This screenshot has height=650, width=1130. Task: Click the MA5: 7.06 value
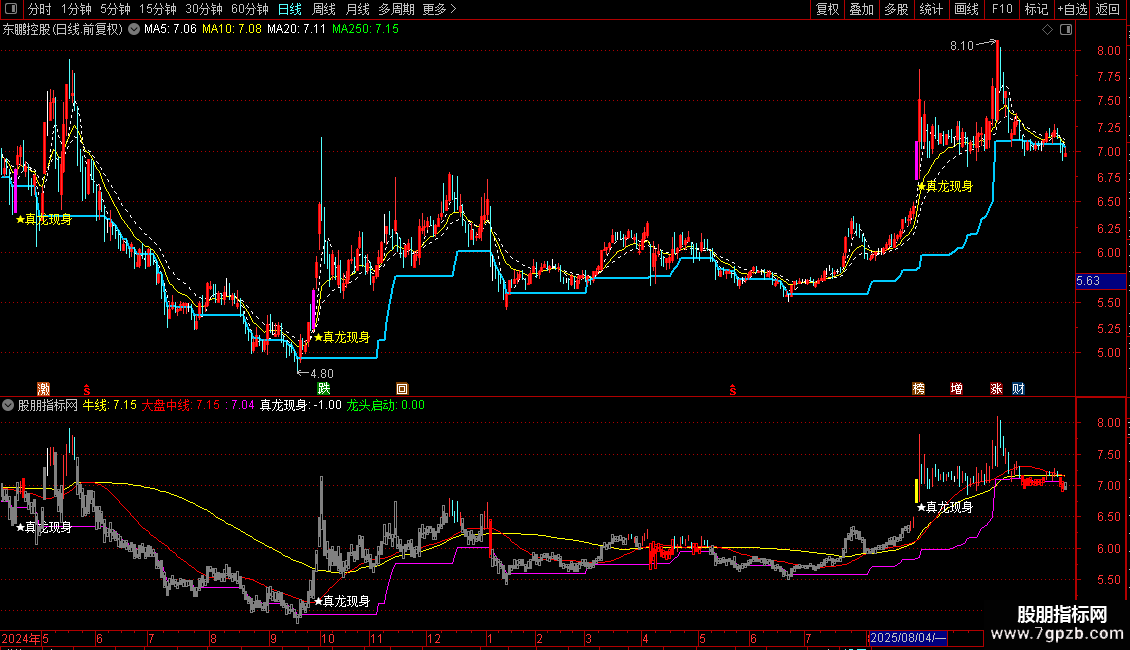point(170,30)
